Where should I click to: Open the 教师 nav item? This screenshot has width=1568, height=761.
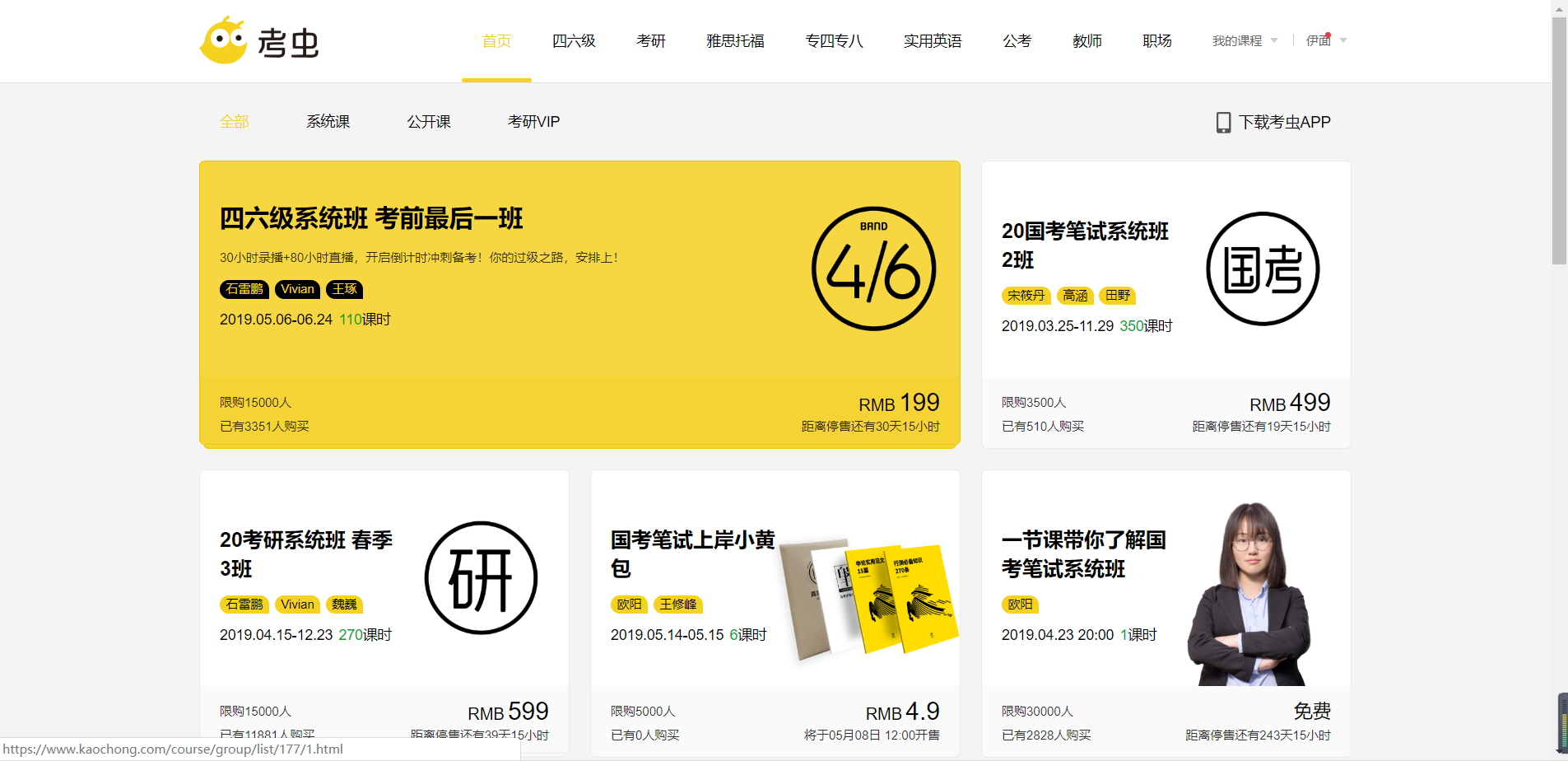tap(1087, 41)
